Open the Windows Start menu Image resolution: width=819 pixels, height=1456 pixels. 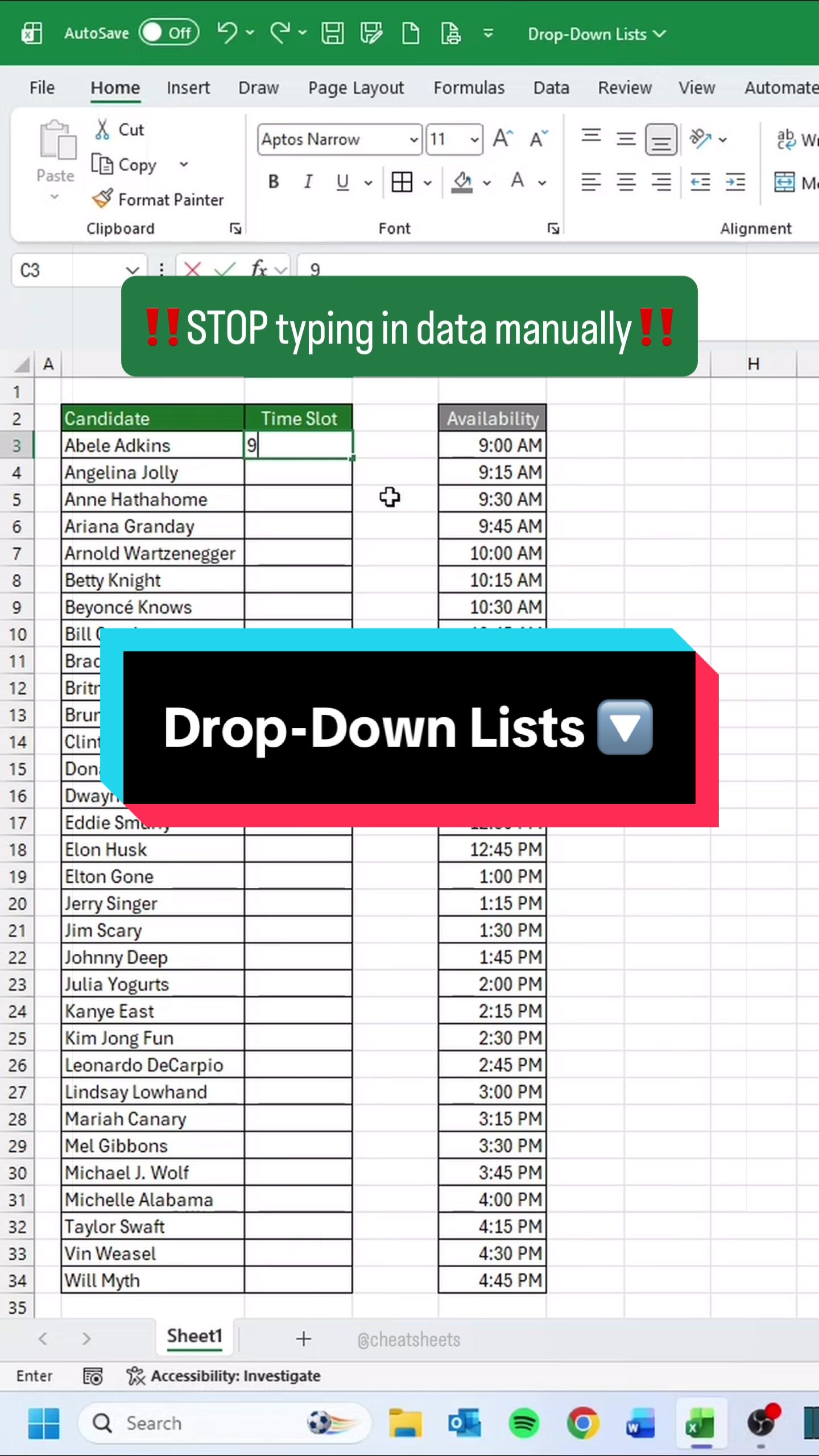click(x=44, y=1424)
